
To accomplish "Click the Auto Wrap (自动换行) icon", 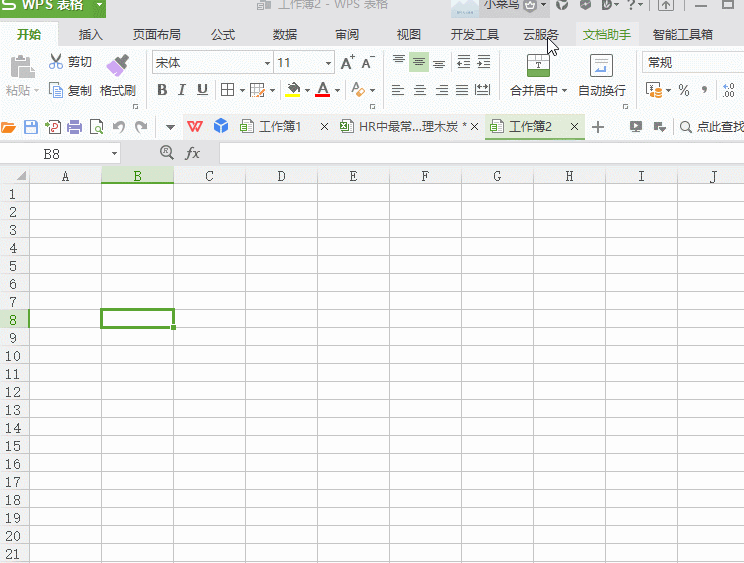I will 601,65.
